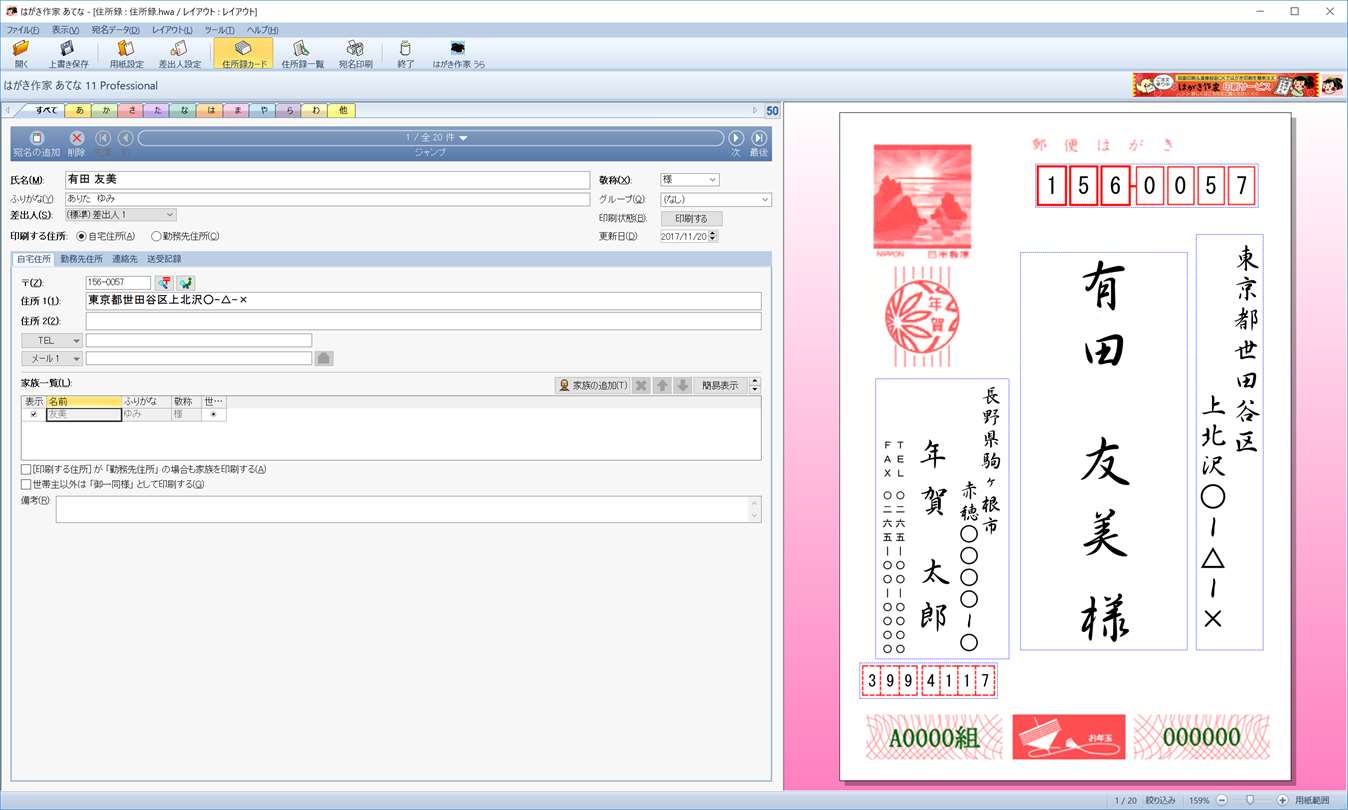Click the 開く (Open) toolbar icon
The height and width of the screenshot is (810, 1348).
tap(21, 53)
